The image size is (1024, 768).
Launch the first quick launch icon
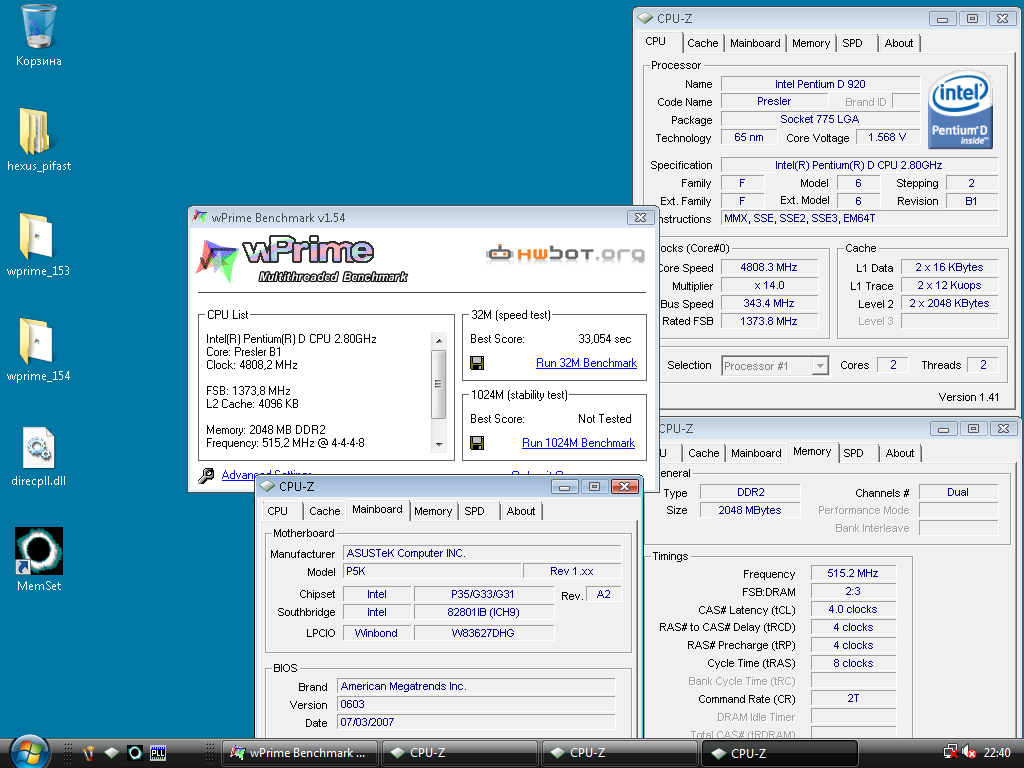click(x=89, y=753)
